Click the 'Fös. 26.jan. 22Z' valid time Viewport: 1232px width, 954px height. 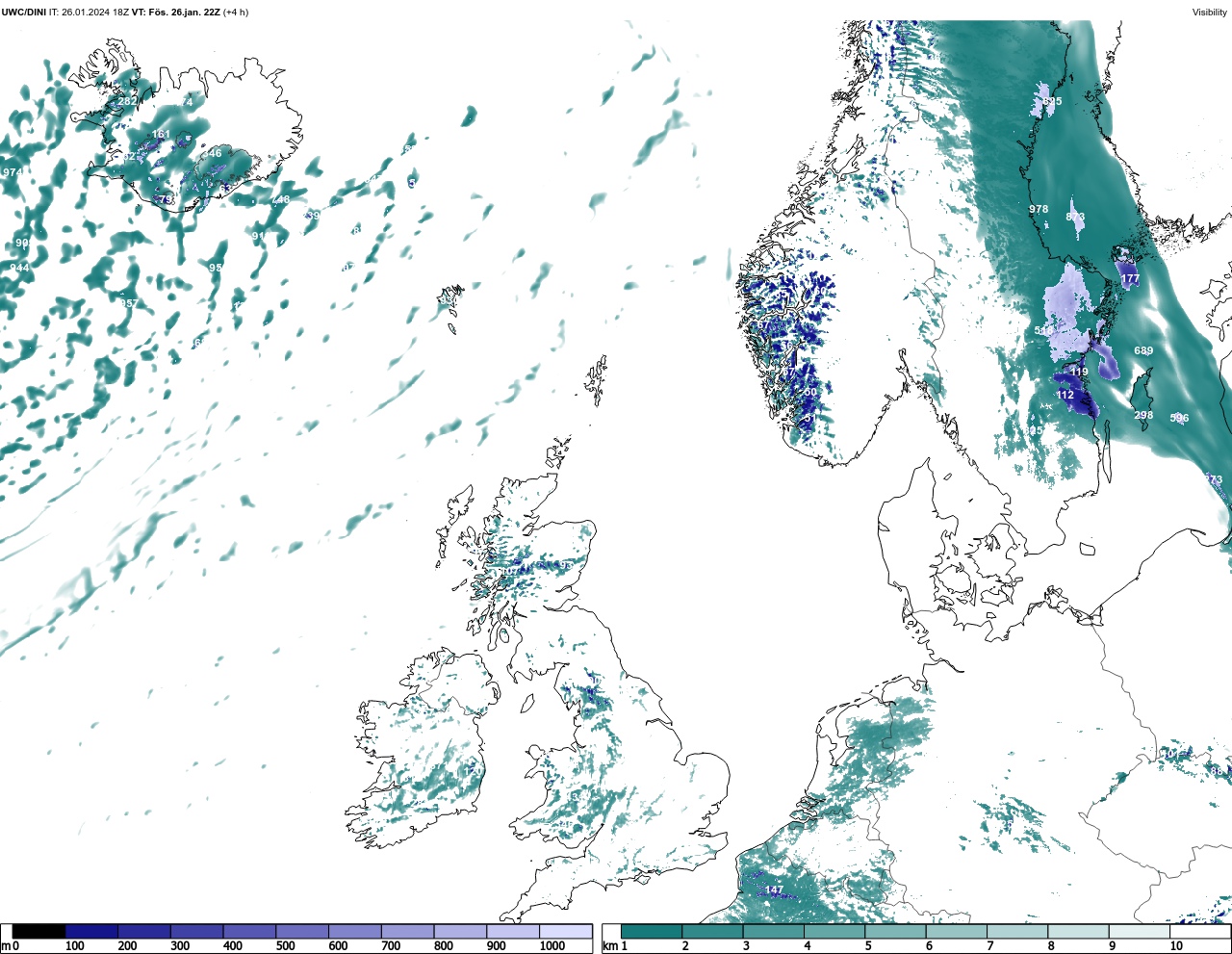pos(184,13)
